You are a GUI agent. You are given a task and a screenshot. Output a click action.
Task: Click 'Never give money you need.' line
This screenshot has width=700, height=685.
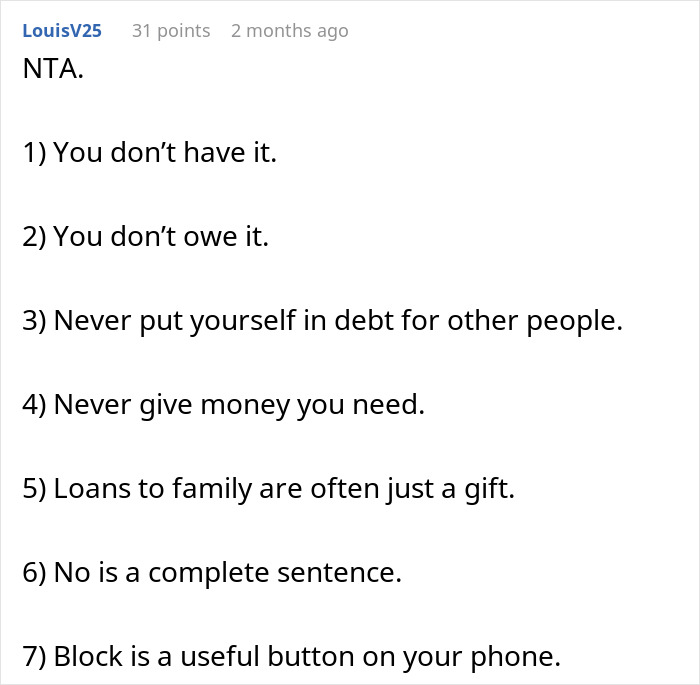(223, 405)
